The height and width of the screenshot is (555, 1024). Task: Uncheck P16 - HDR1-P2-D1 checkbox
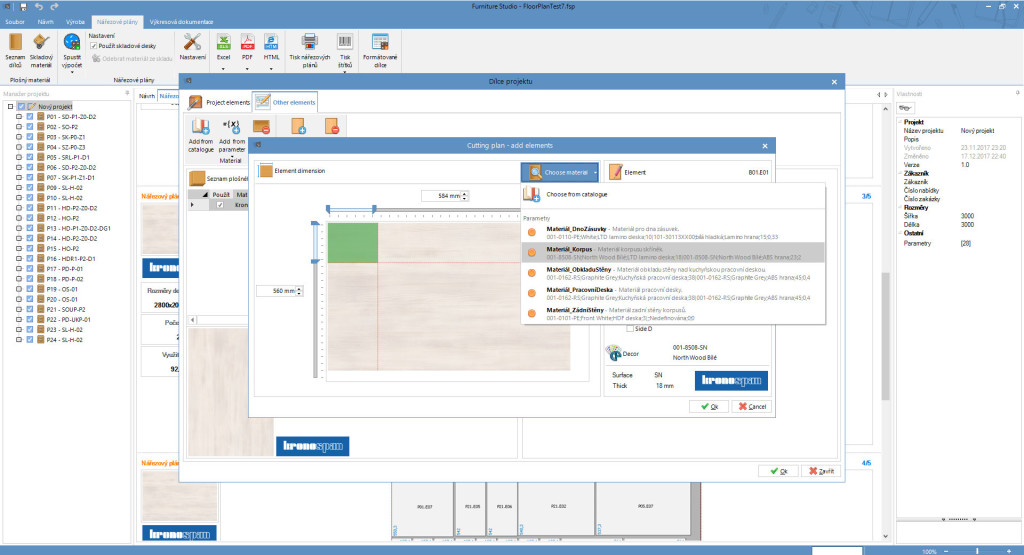[x=30, y=259]
